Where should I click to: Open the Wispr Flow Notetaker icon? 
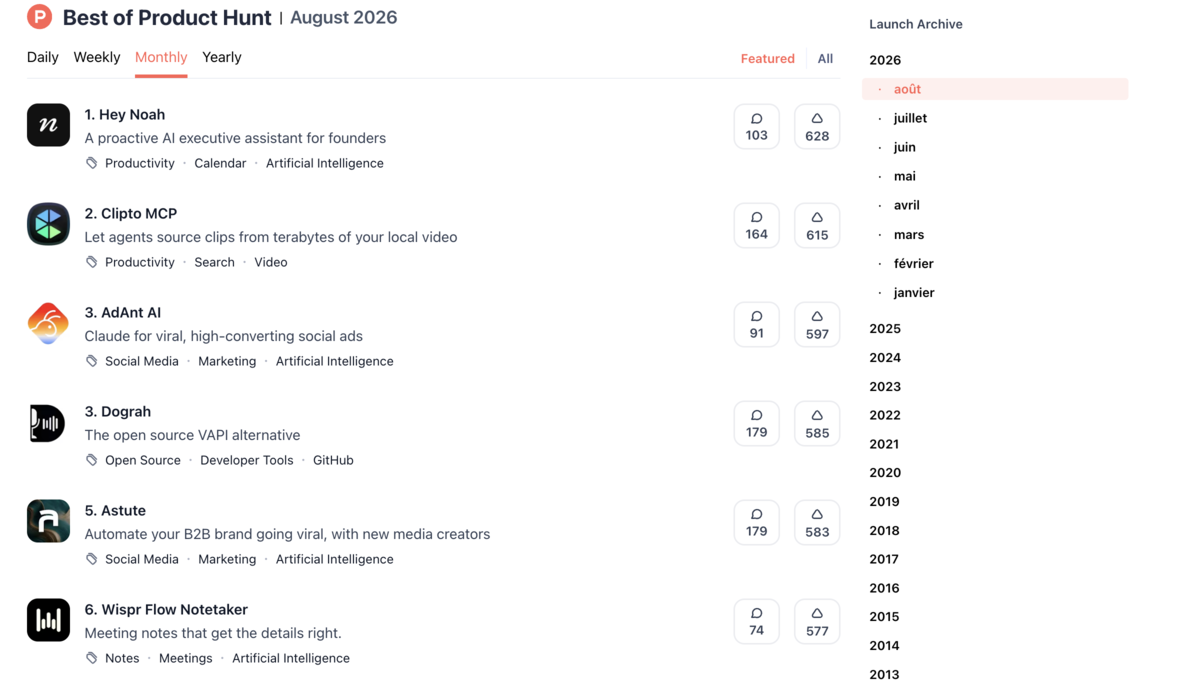pyautogui.click(x=48, y=620)
